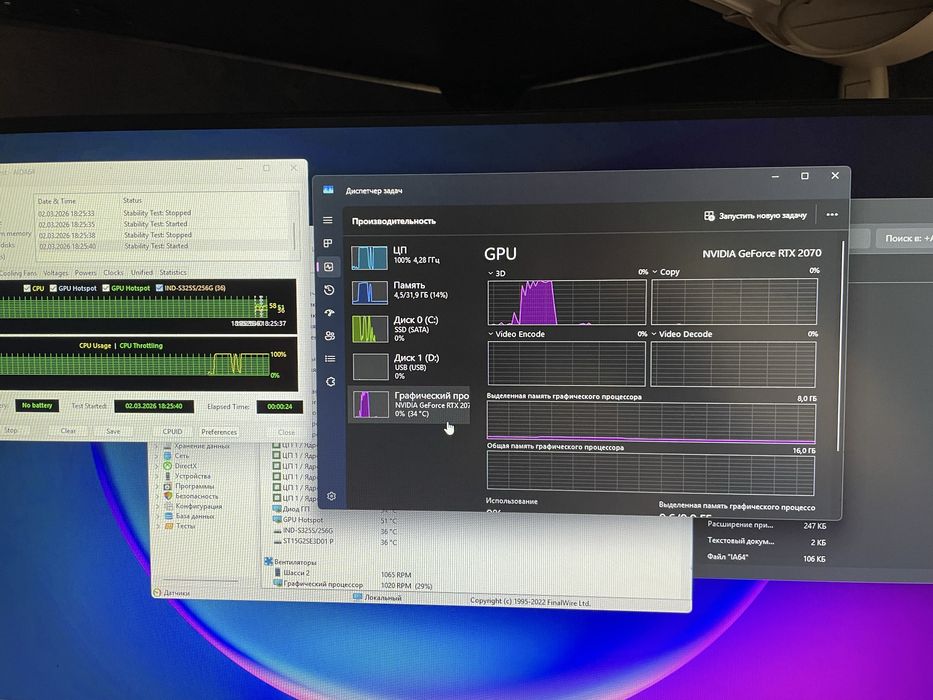This screenshot has height=700, width=933.
Task: Toggle white GPU Hotspot graph checkbox
Action: 53,288
